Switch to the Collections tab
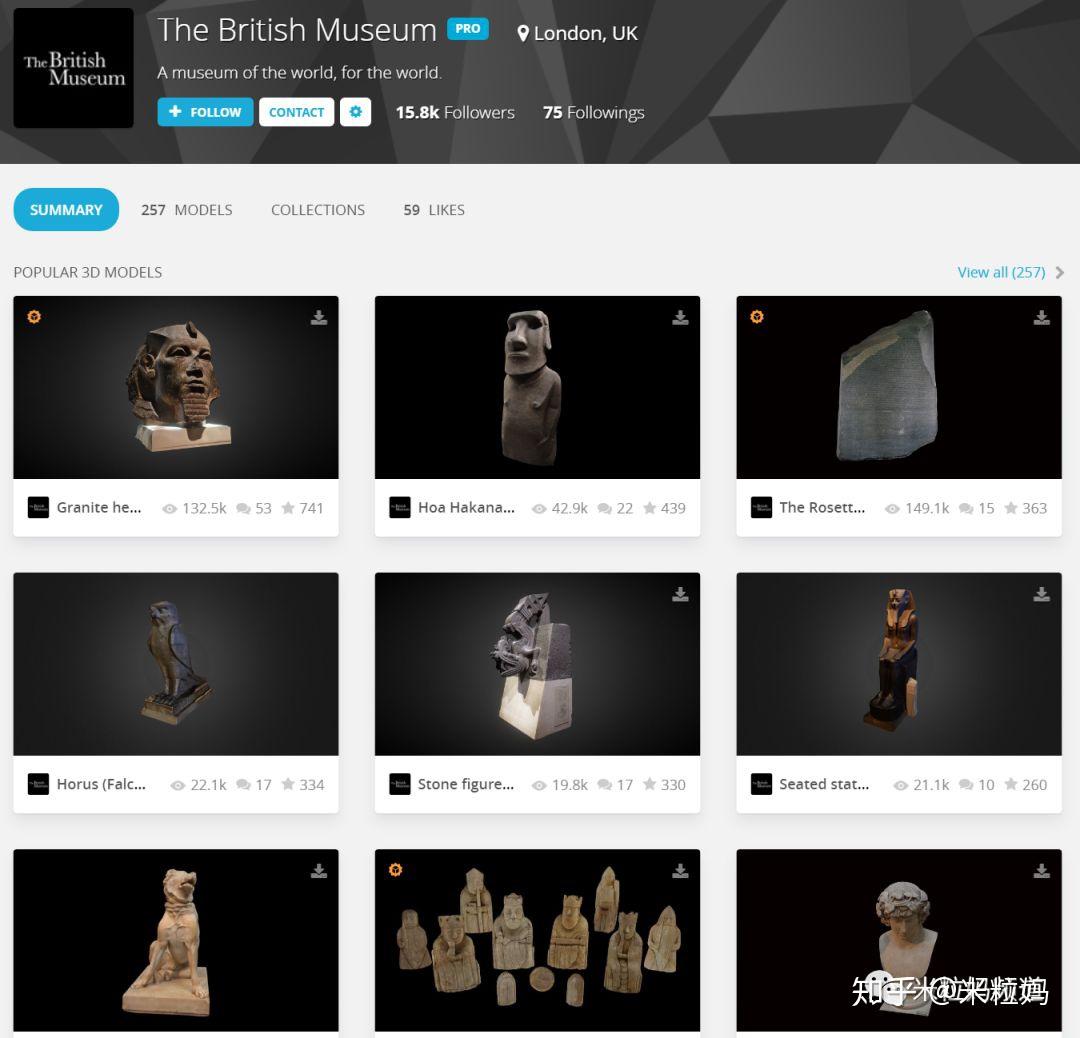The image size is (1080, 1038). [318, 210]
